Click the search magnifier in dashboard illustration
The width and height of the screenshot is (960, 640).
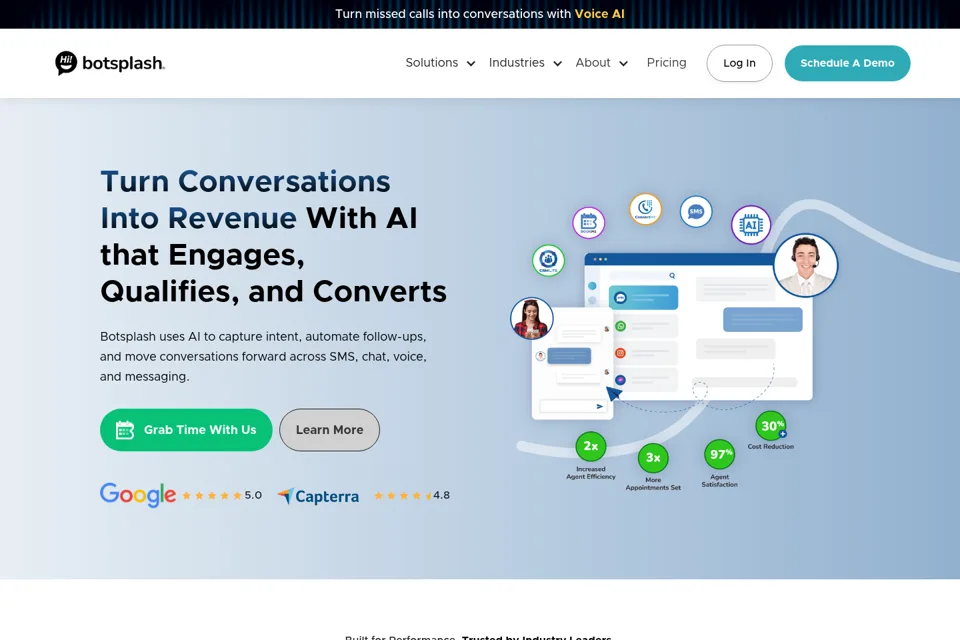[672, 276]
